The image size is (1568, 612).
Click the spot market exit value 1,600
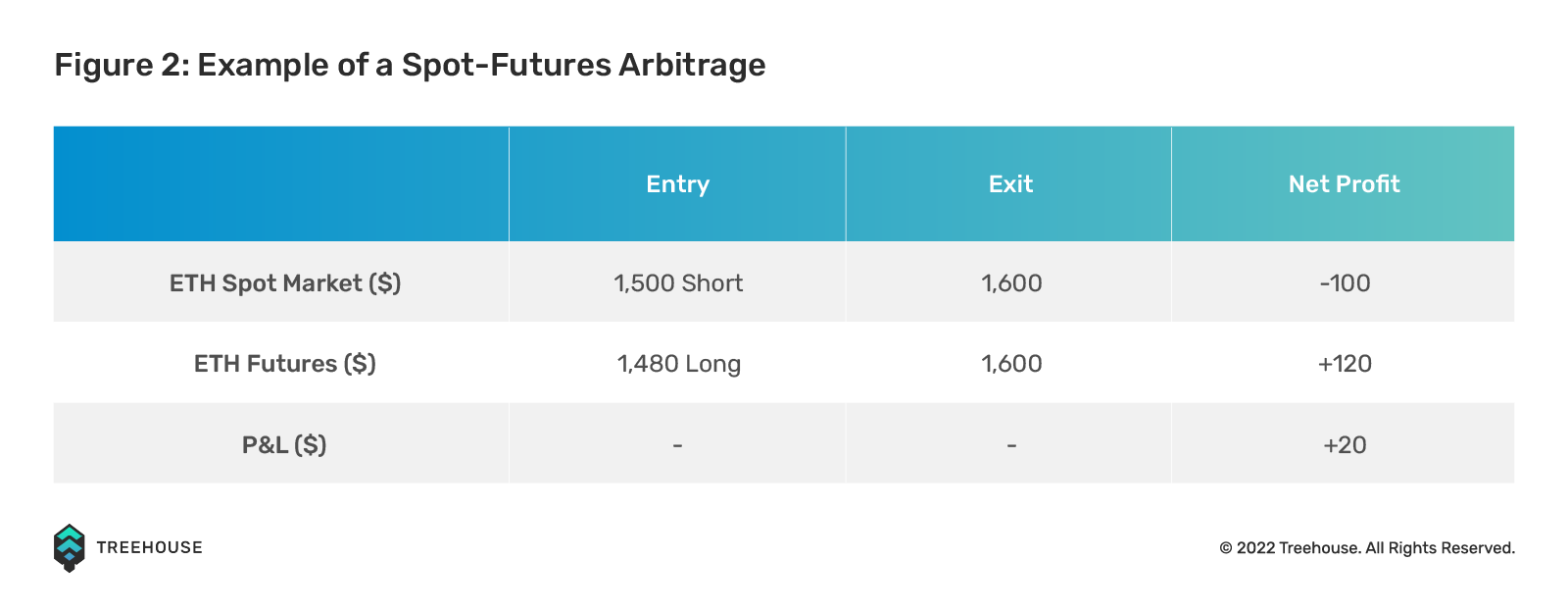tap(1011, 283)
